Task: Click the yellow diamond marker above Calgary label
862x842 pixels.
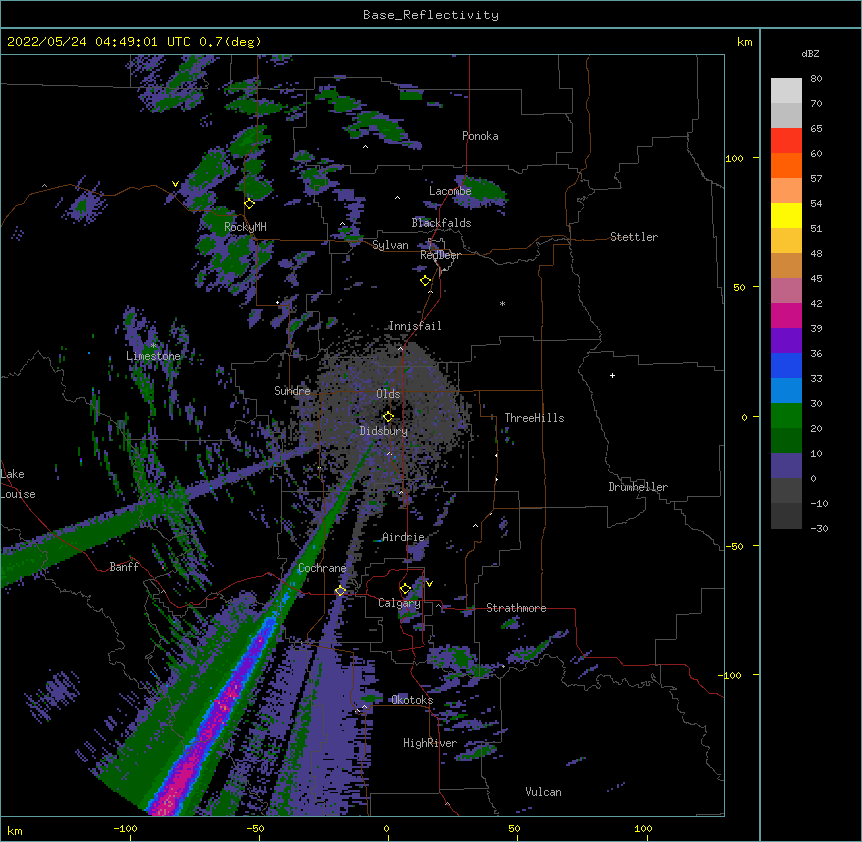Action: pyautogui.click(x=405, y=589)
